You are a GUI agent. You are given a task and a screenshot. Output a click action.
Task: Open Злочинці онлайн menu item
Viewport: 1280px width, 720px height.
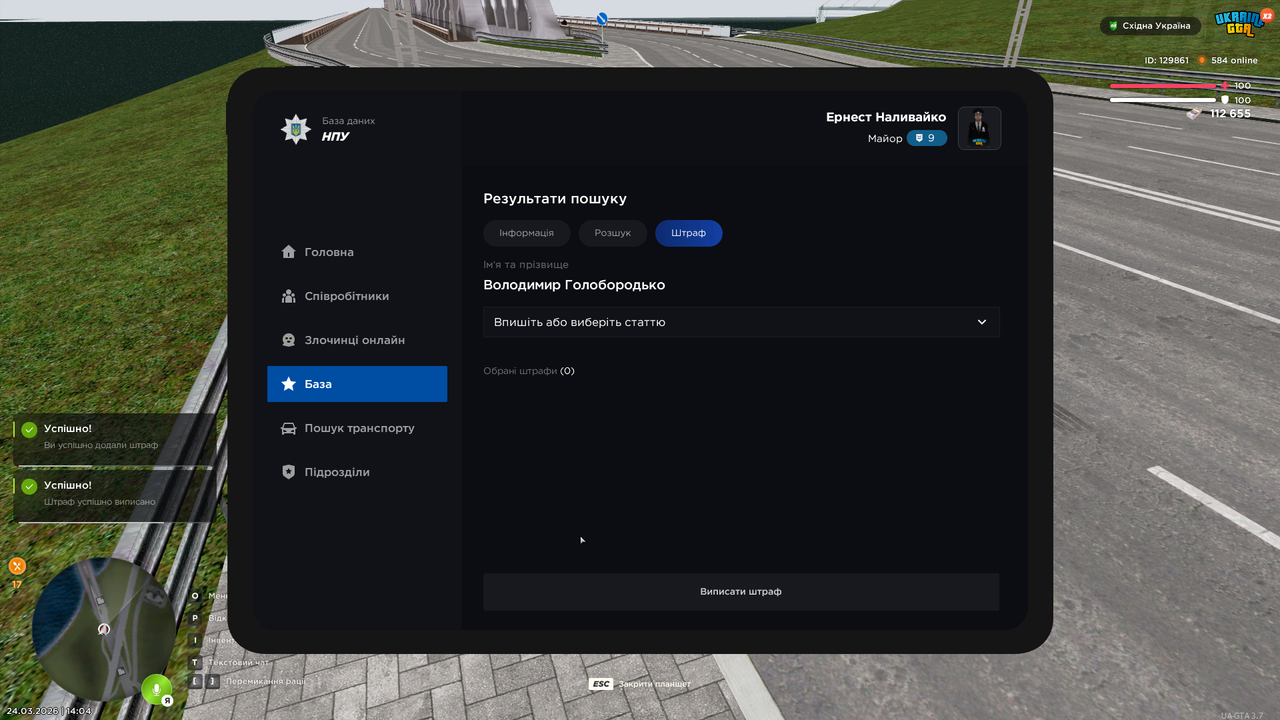pyautogui.click(x=357, y=340)
